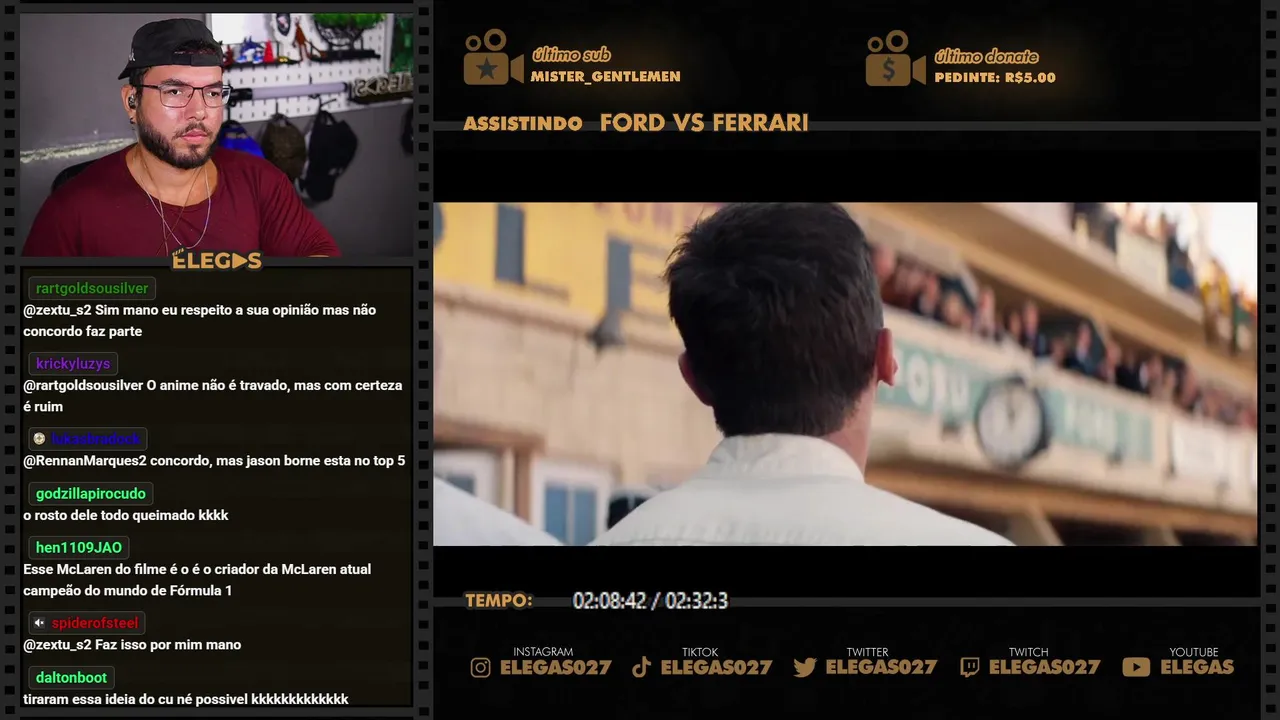This screenshot has width=1280, height=720.
Task: Click the streamer webcam feed
Action: [217, 134]
